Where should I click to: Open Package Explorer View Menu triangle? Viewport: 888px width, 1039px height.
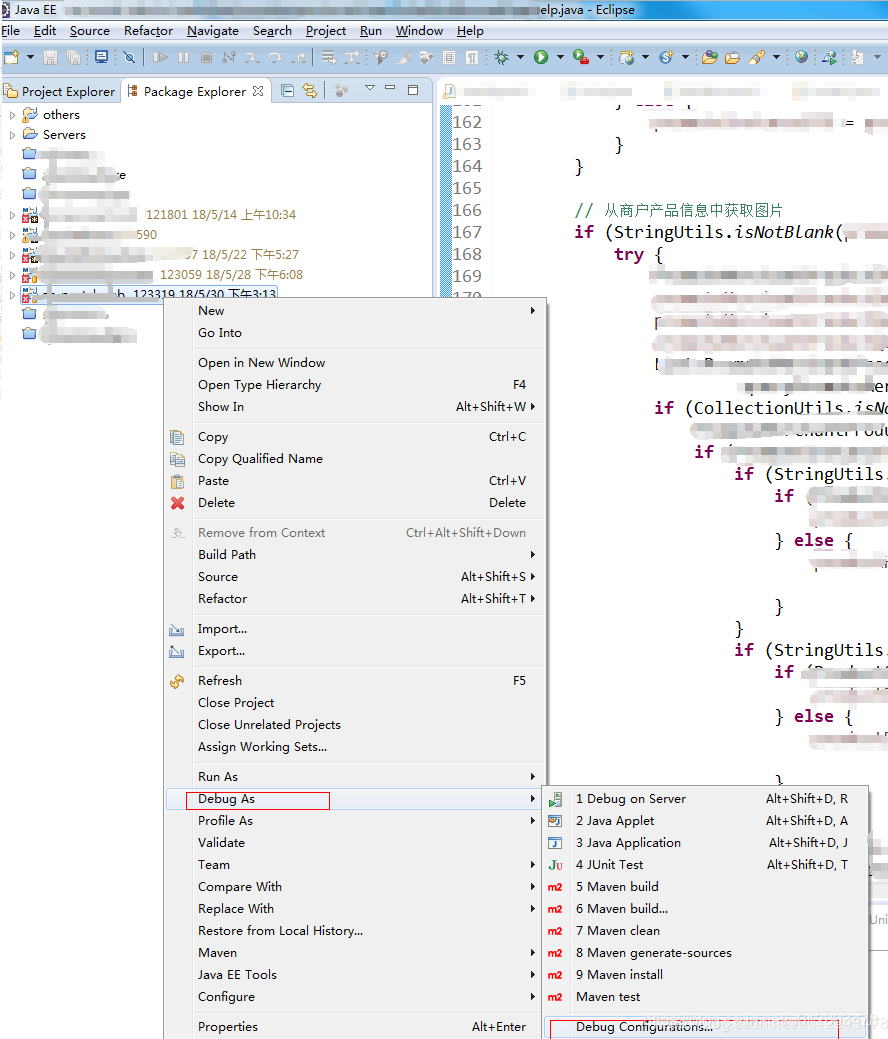[370, 89]
